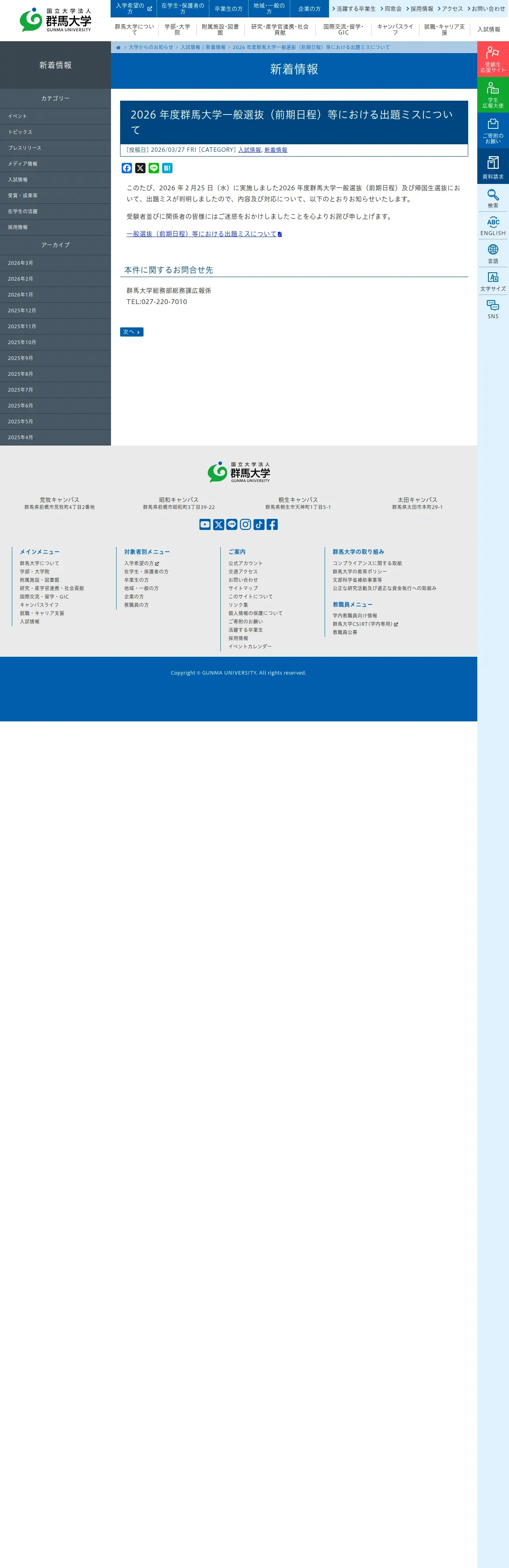Click Gunma University header logo
The image size is (509, 1568).
pos(55,20)
